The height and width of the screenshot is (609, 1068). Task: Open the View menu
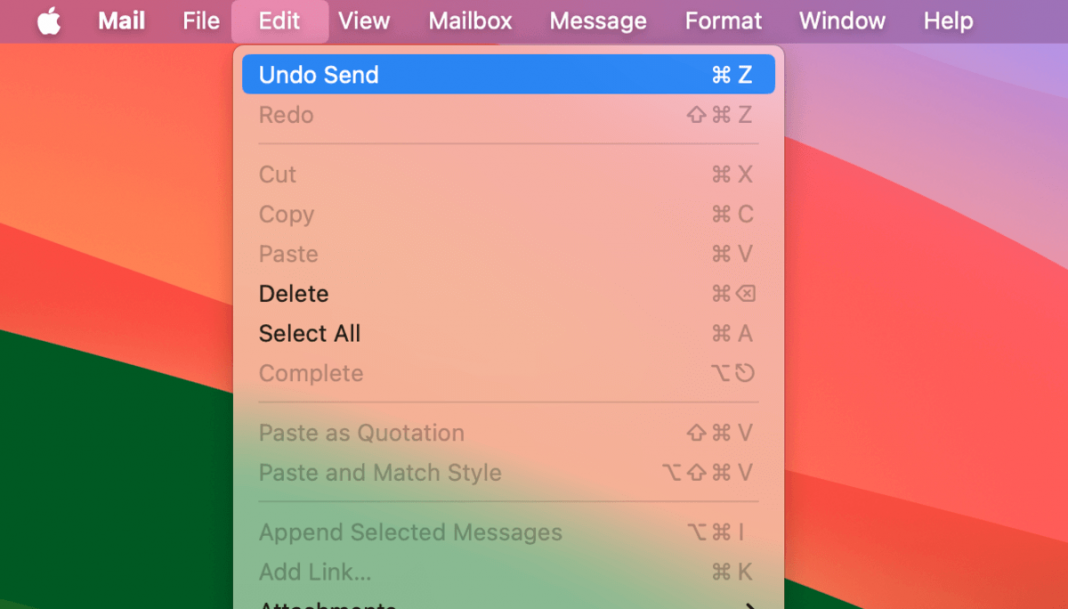pos(364,20)
